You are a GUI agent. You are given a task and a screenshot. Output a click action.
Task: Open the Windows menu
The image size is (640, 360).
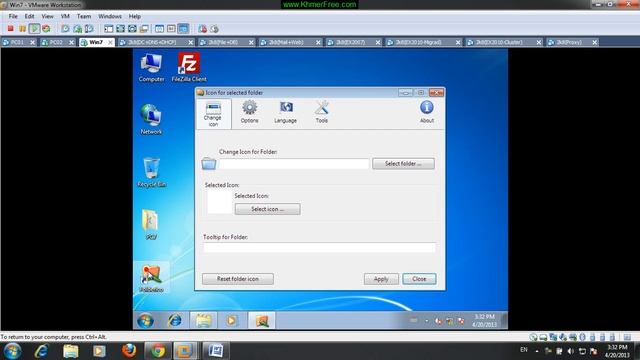point(110,16)
